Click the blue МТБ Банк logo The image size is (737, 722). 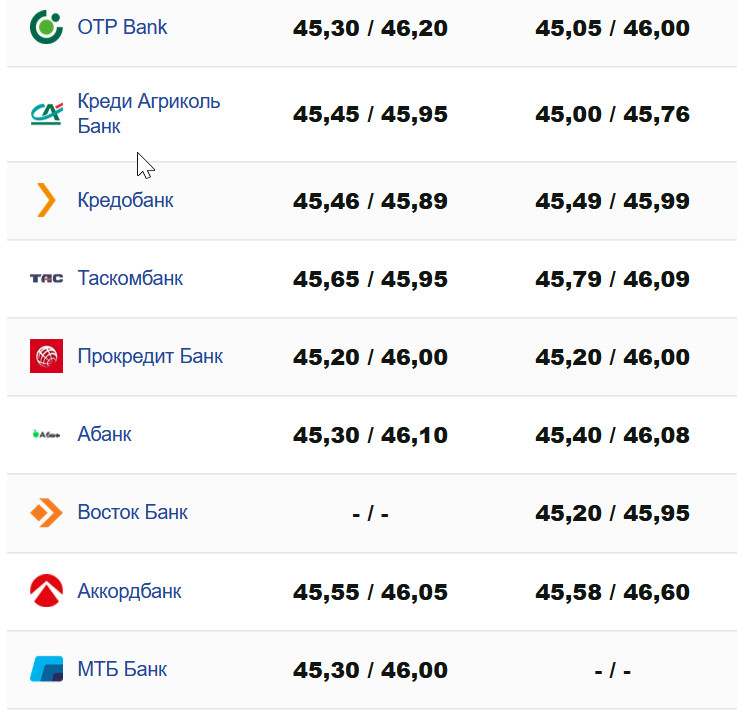[x=46, y=668]
